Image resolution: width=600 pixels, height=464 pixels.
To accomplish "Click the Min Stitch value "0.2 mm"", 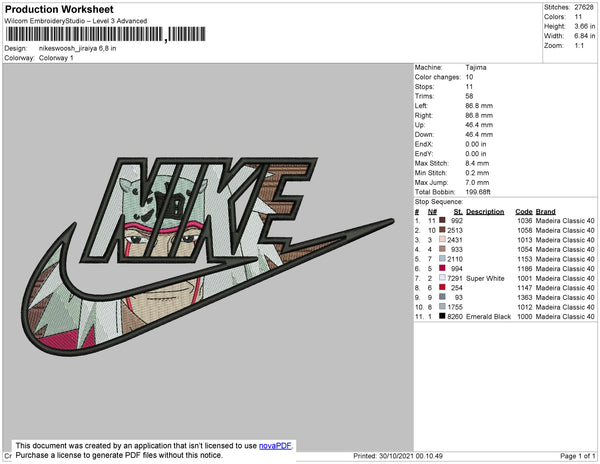I will point(477,173).
